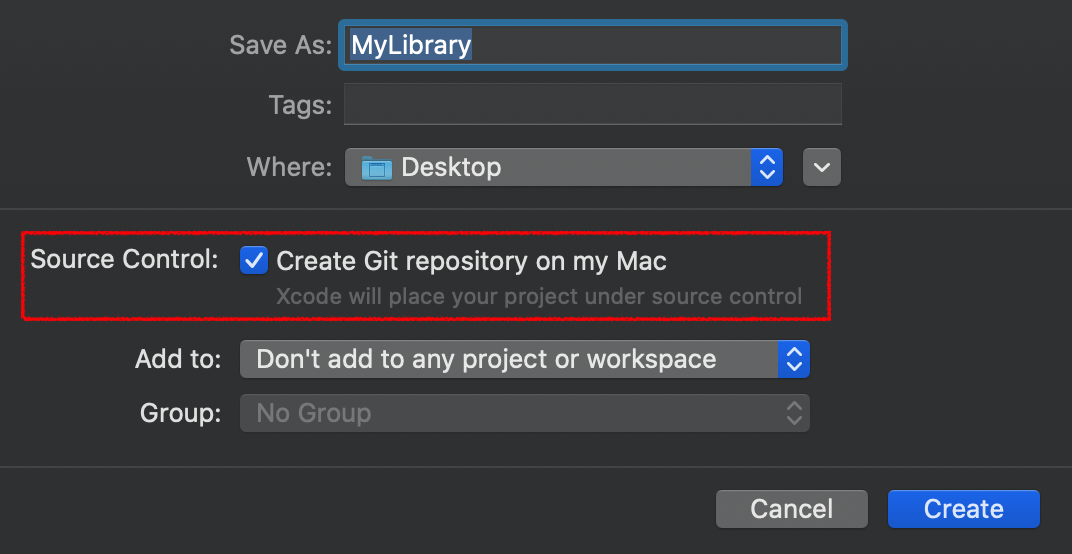
Task: Click the 'Xcode will place your project' hint text
Action: point(539,297)
